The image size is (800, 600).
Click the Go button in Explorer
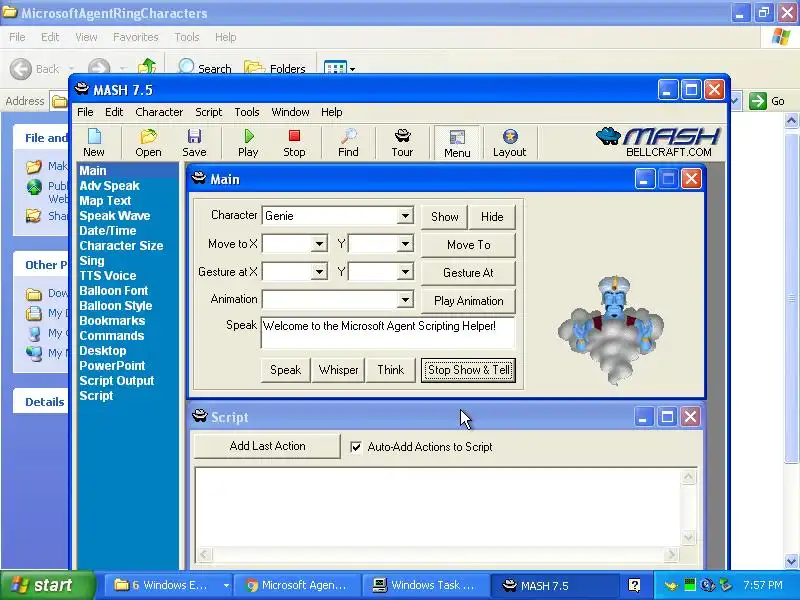(767, 101)
